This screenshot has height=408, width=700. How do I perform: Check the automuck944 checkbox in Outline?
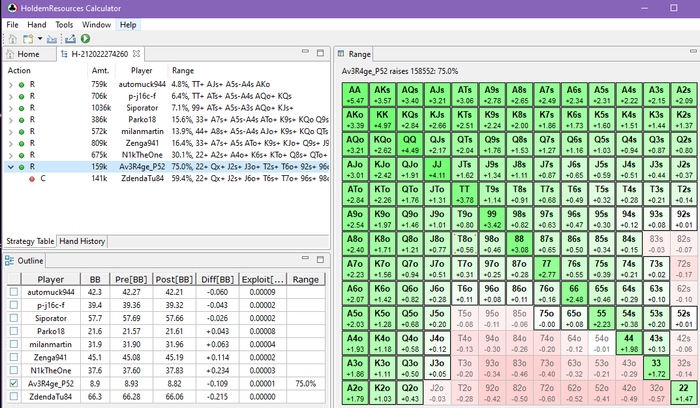coord(14,292)
